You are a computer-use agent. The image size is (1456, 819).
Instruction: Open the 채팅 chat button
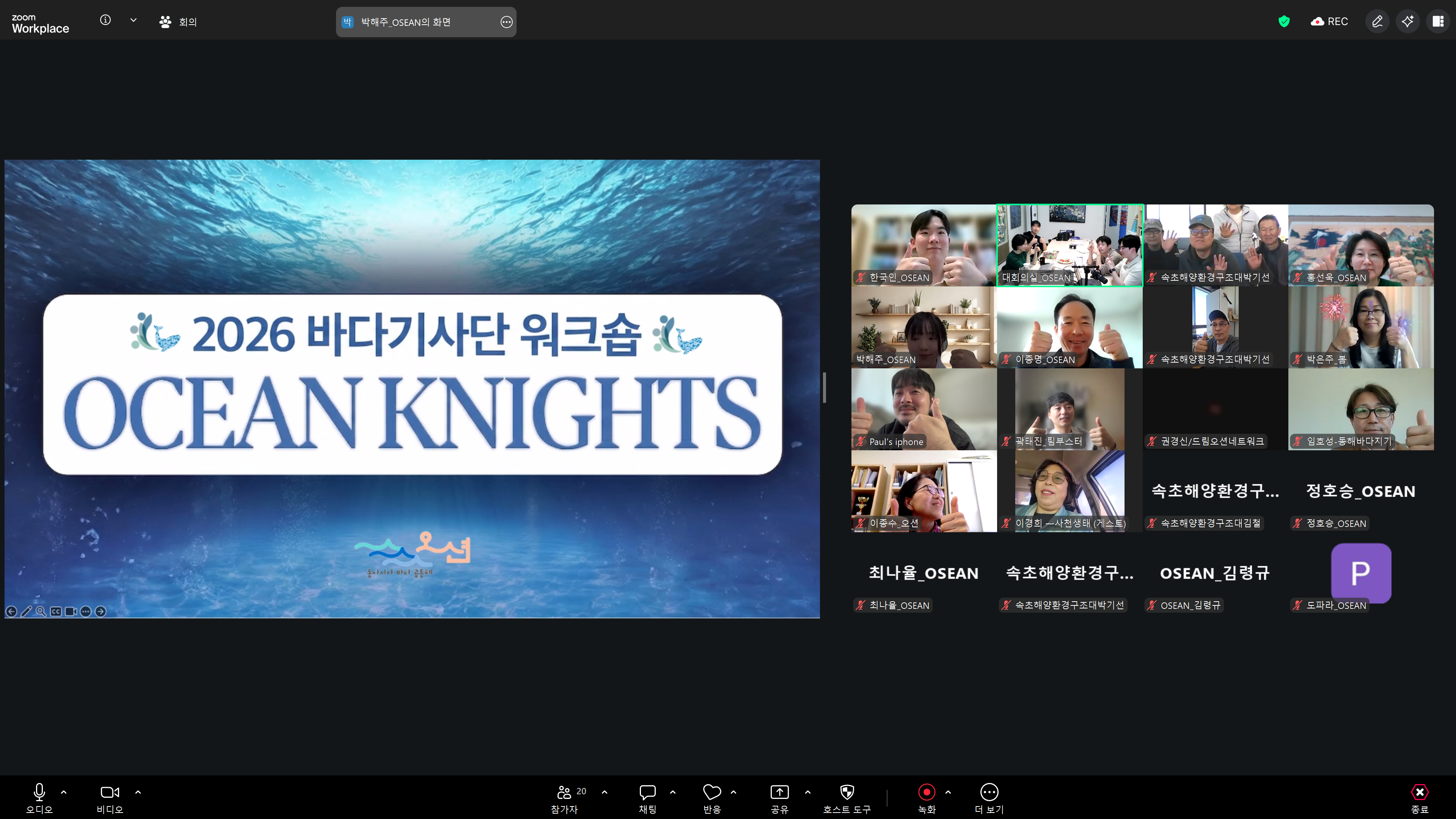click(x=647, y=792)
